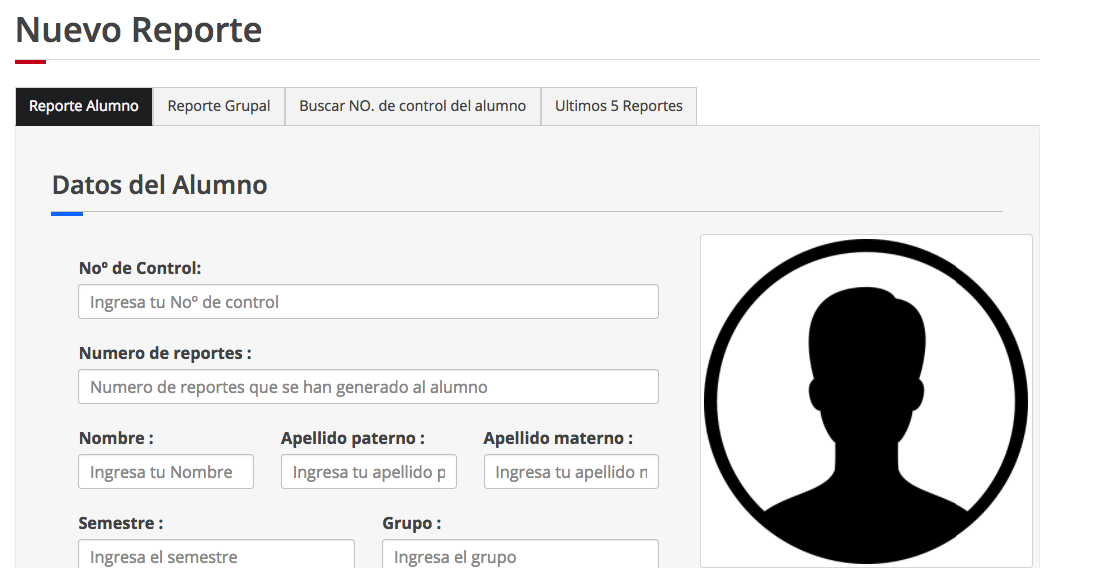Select the Nombre input field

pos(166,472)
